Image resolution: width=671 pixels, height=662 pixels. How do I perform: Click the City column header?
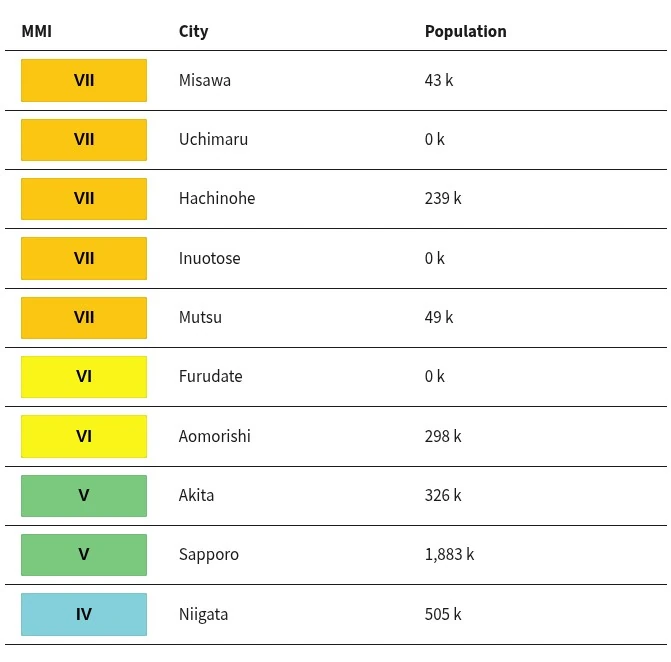click(194, 31)
